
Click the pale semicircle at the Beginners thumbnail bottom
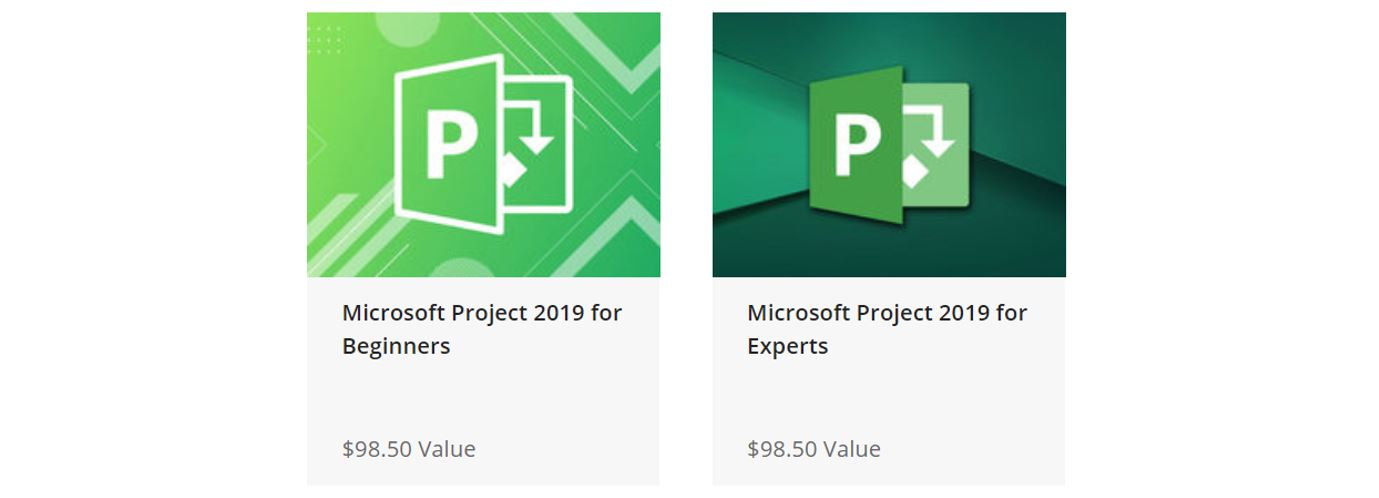[x=458, y=268]
